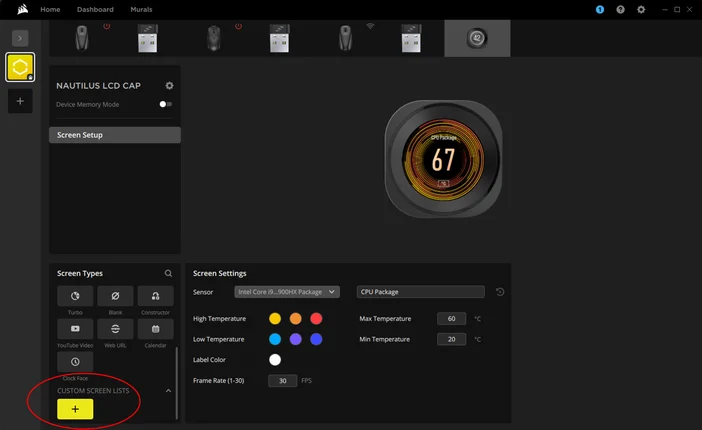Viewport: 702px width, 430px height.
Task: Expand the left sidebar with arrow
Action: click(x=20, y=37)
